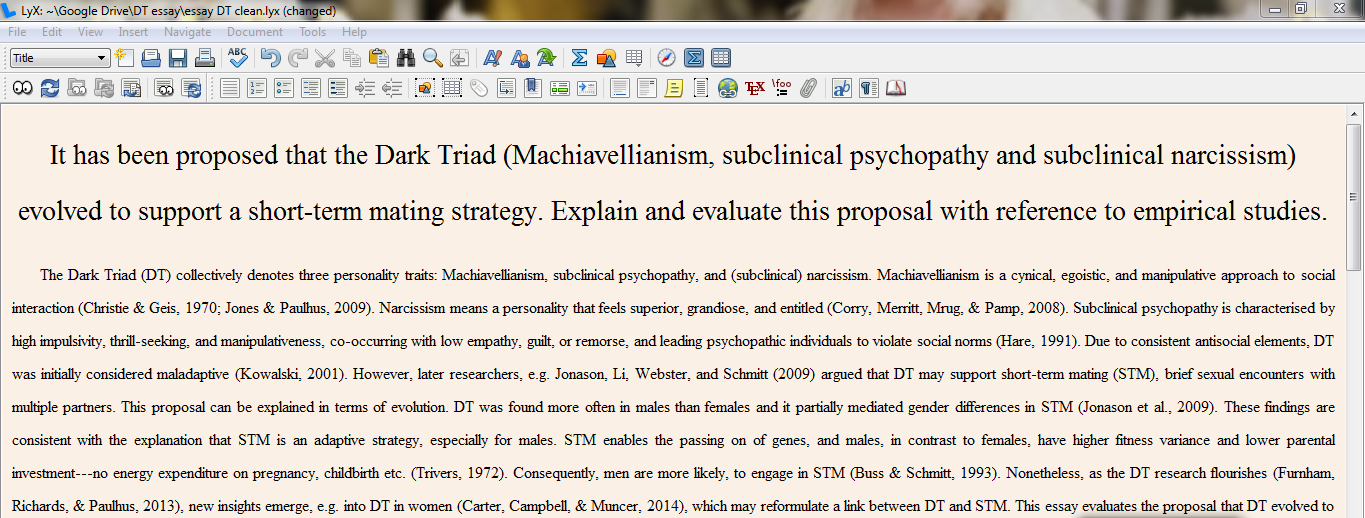Screen dimensions: 1365x518
Task: Click the Undo arrow button
Action: click(x=271, y=58)
